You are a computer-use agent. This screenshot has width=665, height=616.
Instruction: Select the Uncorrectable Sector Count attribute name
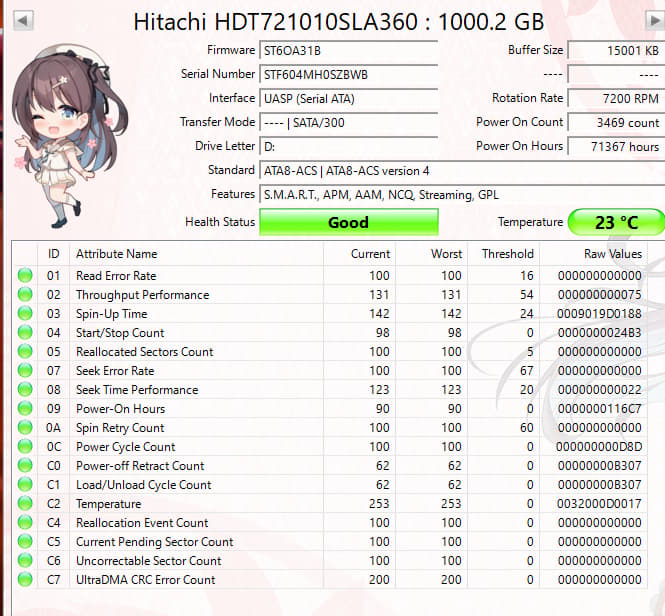(x=148, y=561)
